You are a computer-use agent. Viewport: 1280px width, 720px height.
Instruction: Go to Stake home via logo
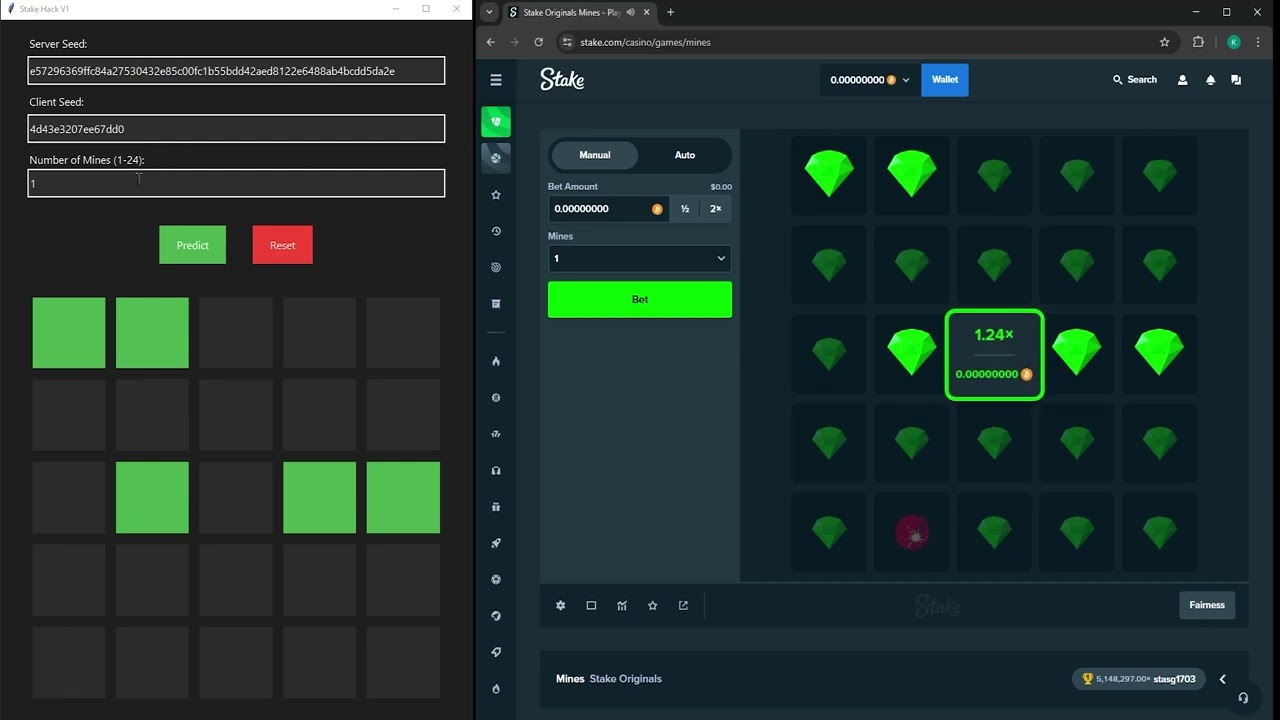click(562, 80)
